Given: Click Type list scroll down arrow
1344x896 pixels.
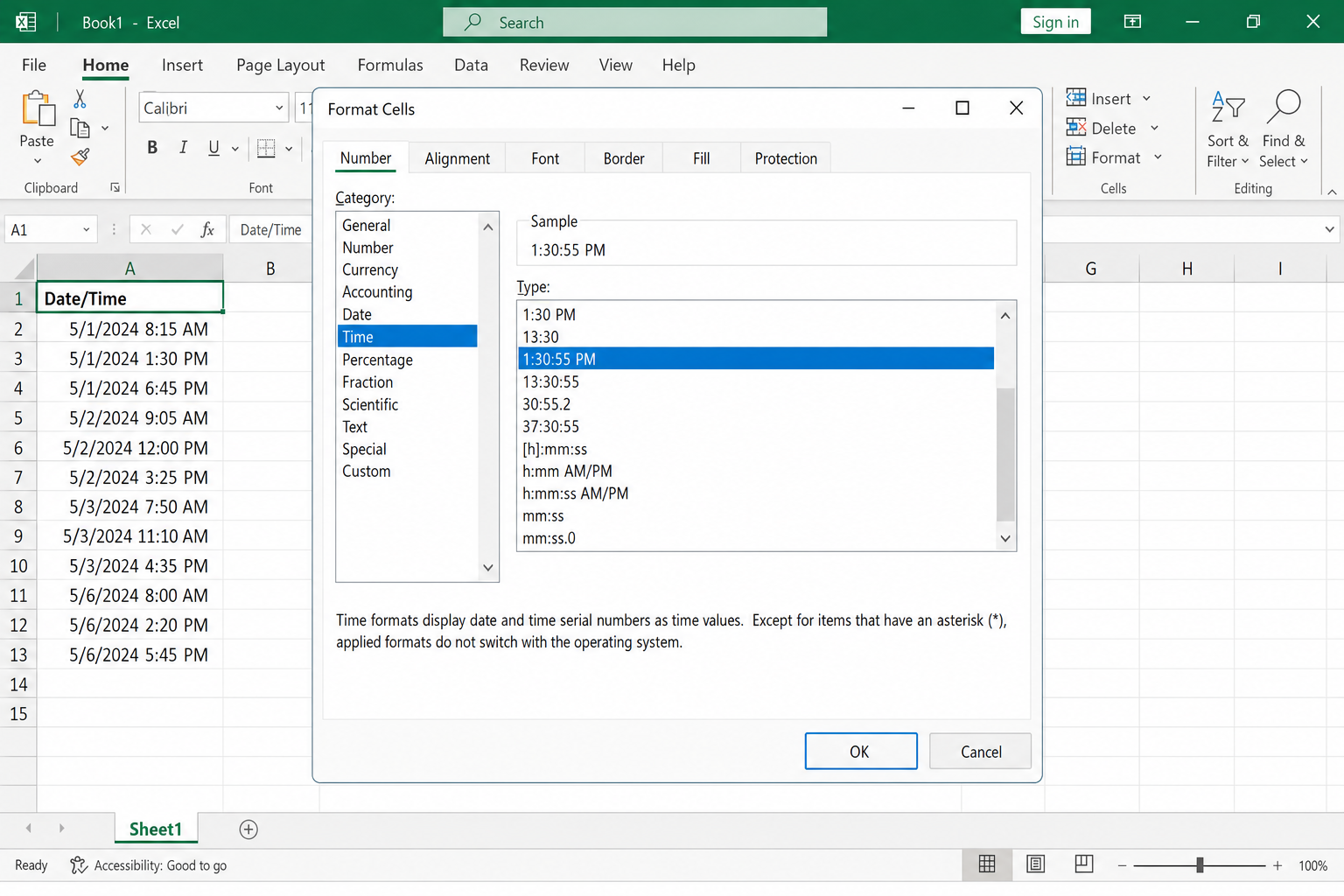Looking at the screenshot, I should 1005,539.
